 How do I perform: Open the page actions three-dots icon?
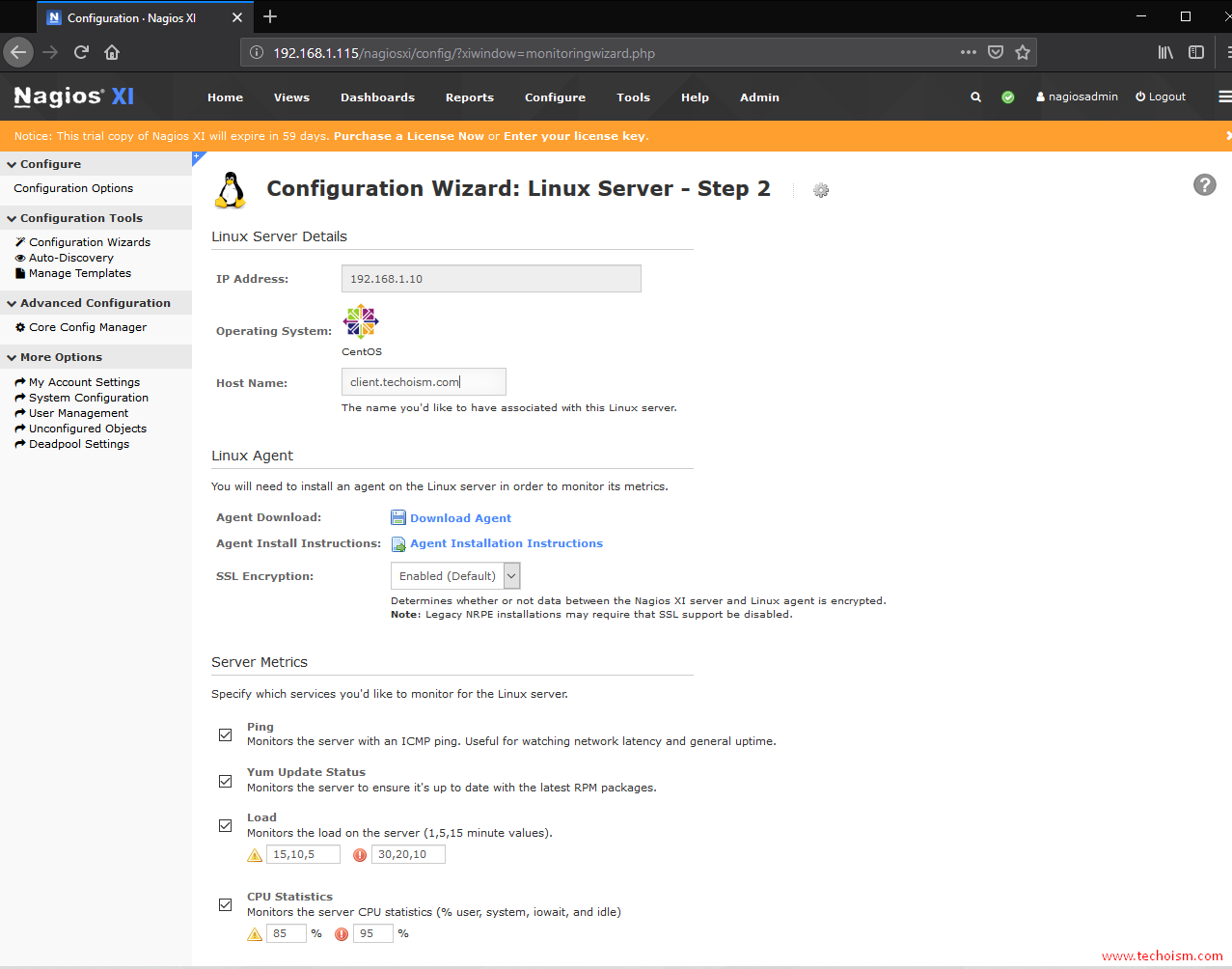[x=969, y=52]
